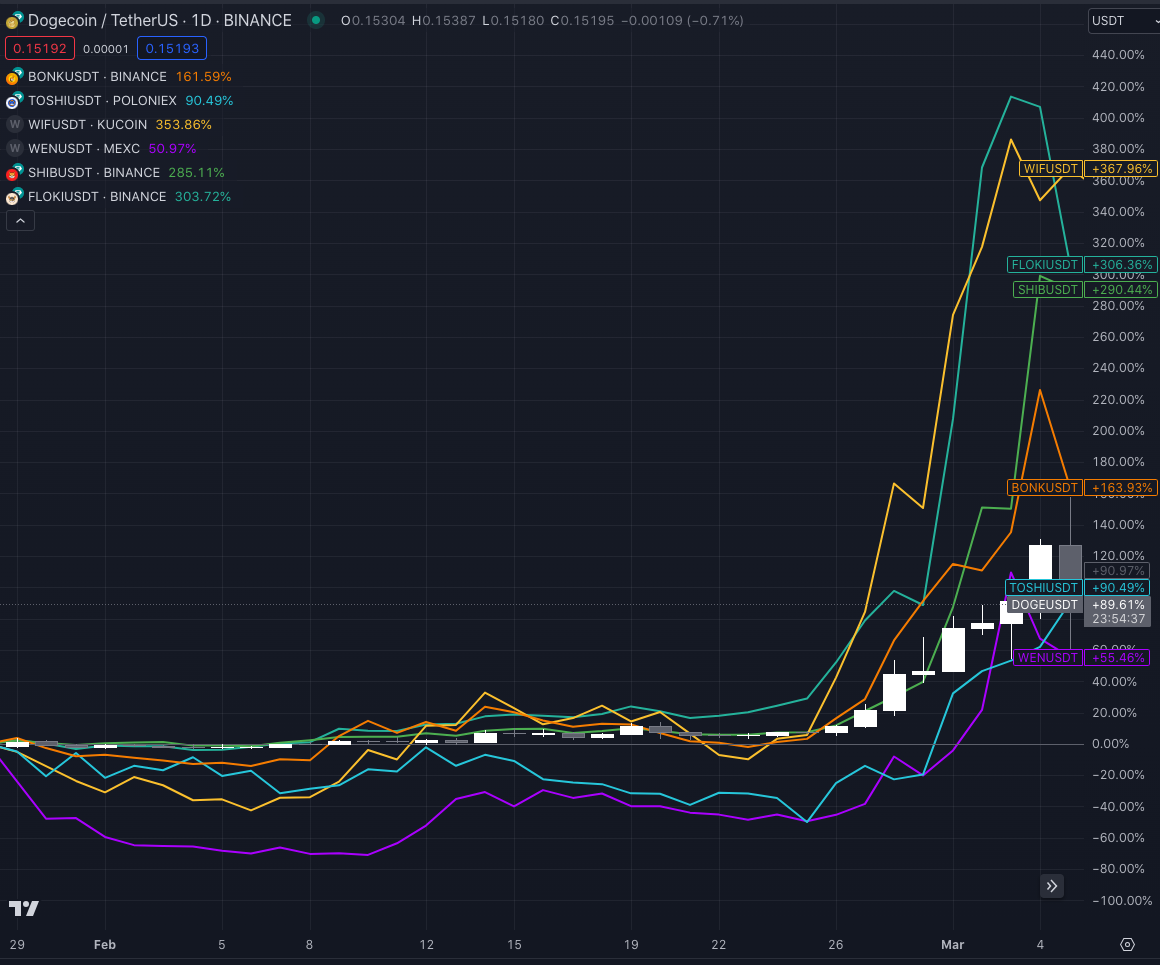This screenshot has width=1160, height=965.
Task: Select BONKUSDT · BINANCE legend entry
Action: point(97,77)
